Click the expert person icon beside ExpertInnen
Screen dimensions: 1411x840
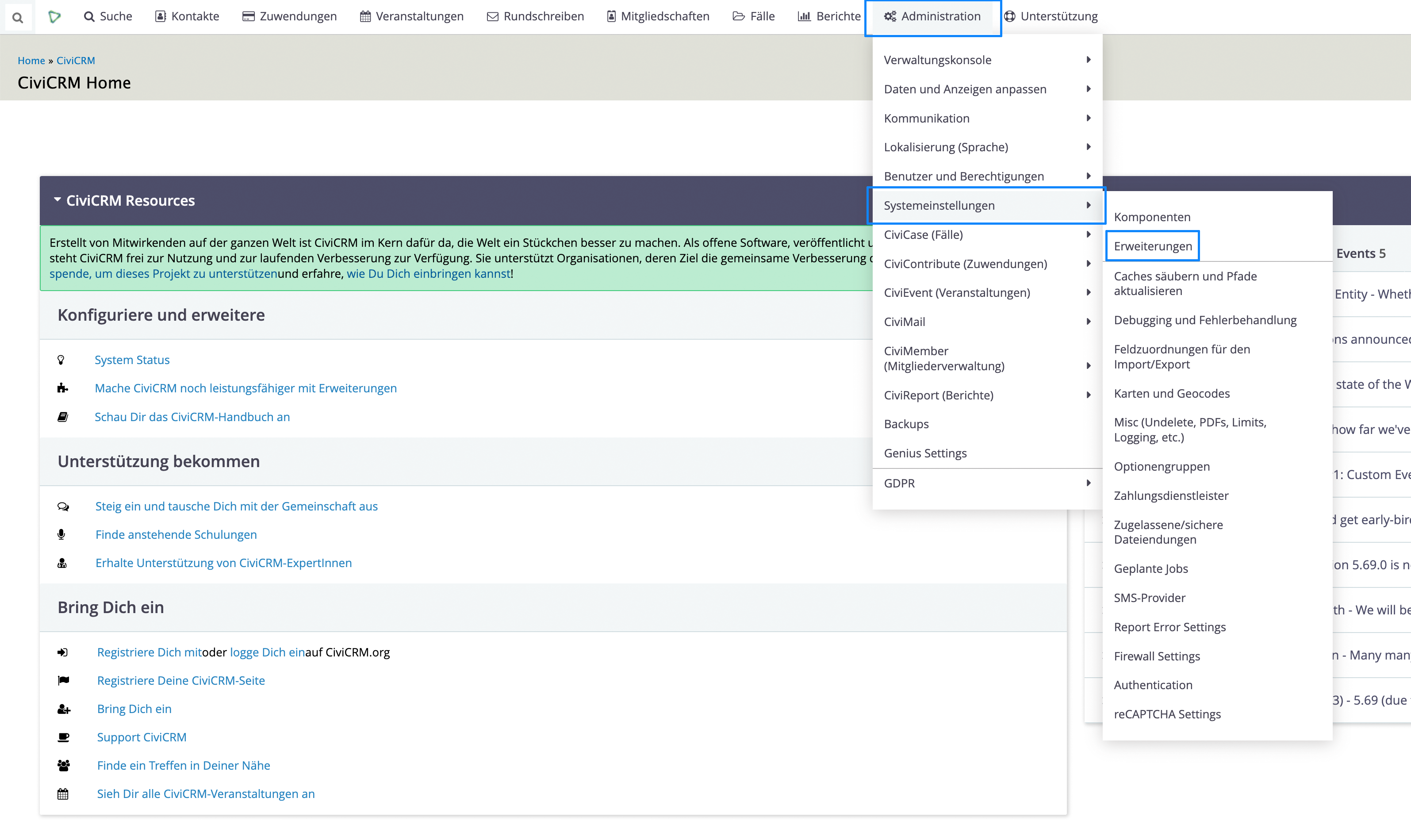[x=62, y=563]
